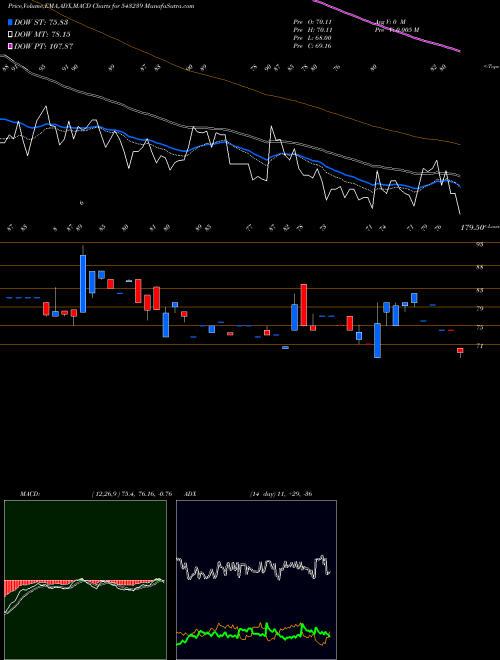Click the MACD '(12,26,9) 75.4, 76.16, -0.76' values
Viewport: 500px width, 660px height.
(x=131, y=494)
